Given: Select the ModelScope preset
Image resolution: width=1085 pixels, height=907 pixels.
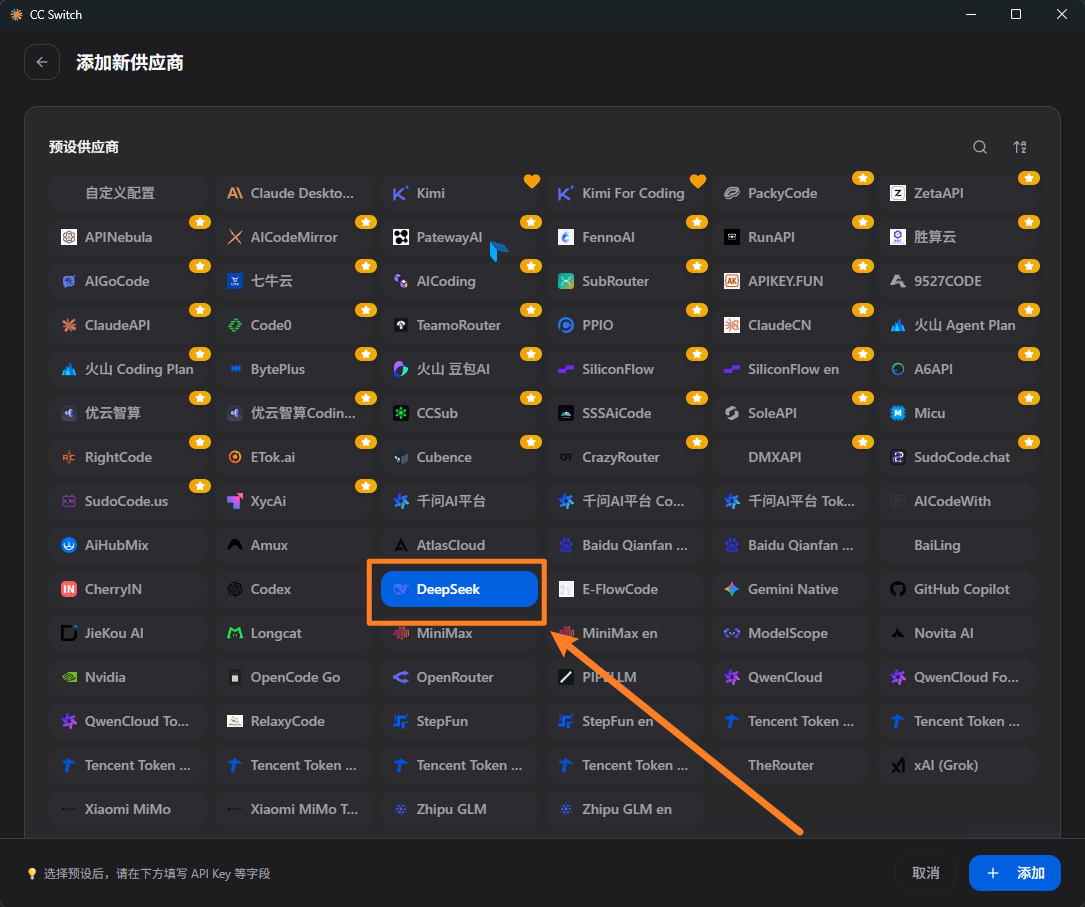Looking at the screenshot, I should click(x=791, y=632).
